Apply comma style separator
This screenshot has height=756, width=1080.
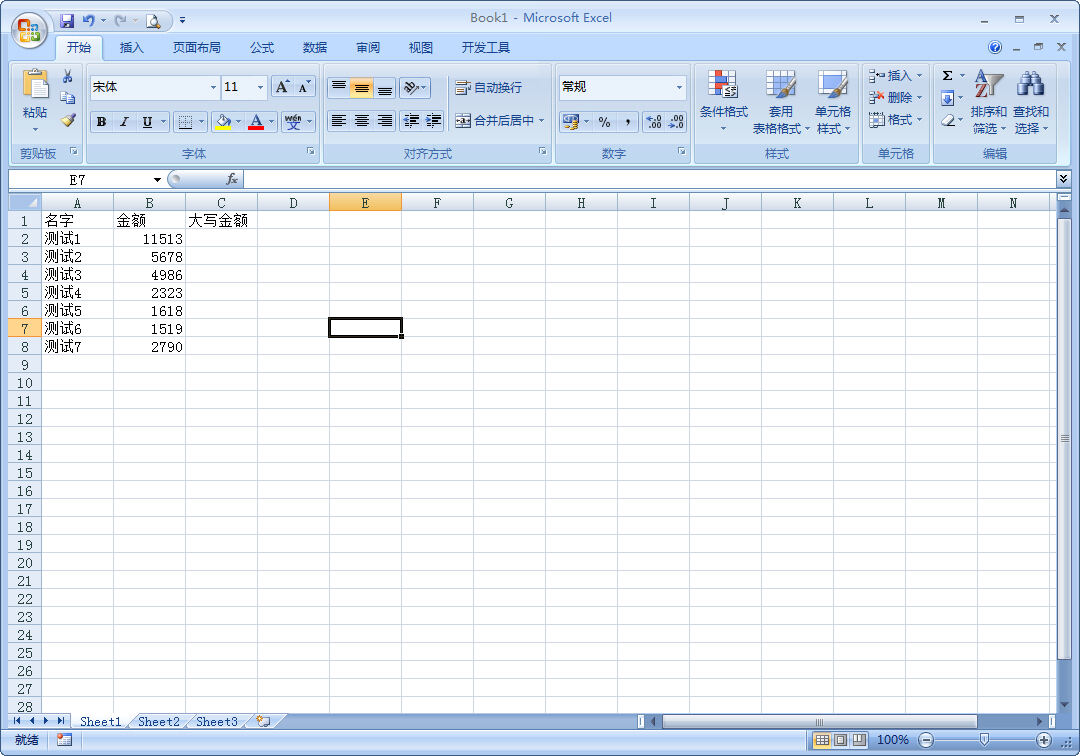click(627, 122)
